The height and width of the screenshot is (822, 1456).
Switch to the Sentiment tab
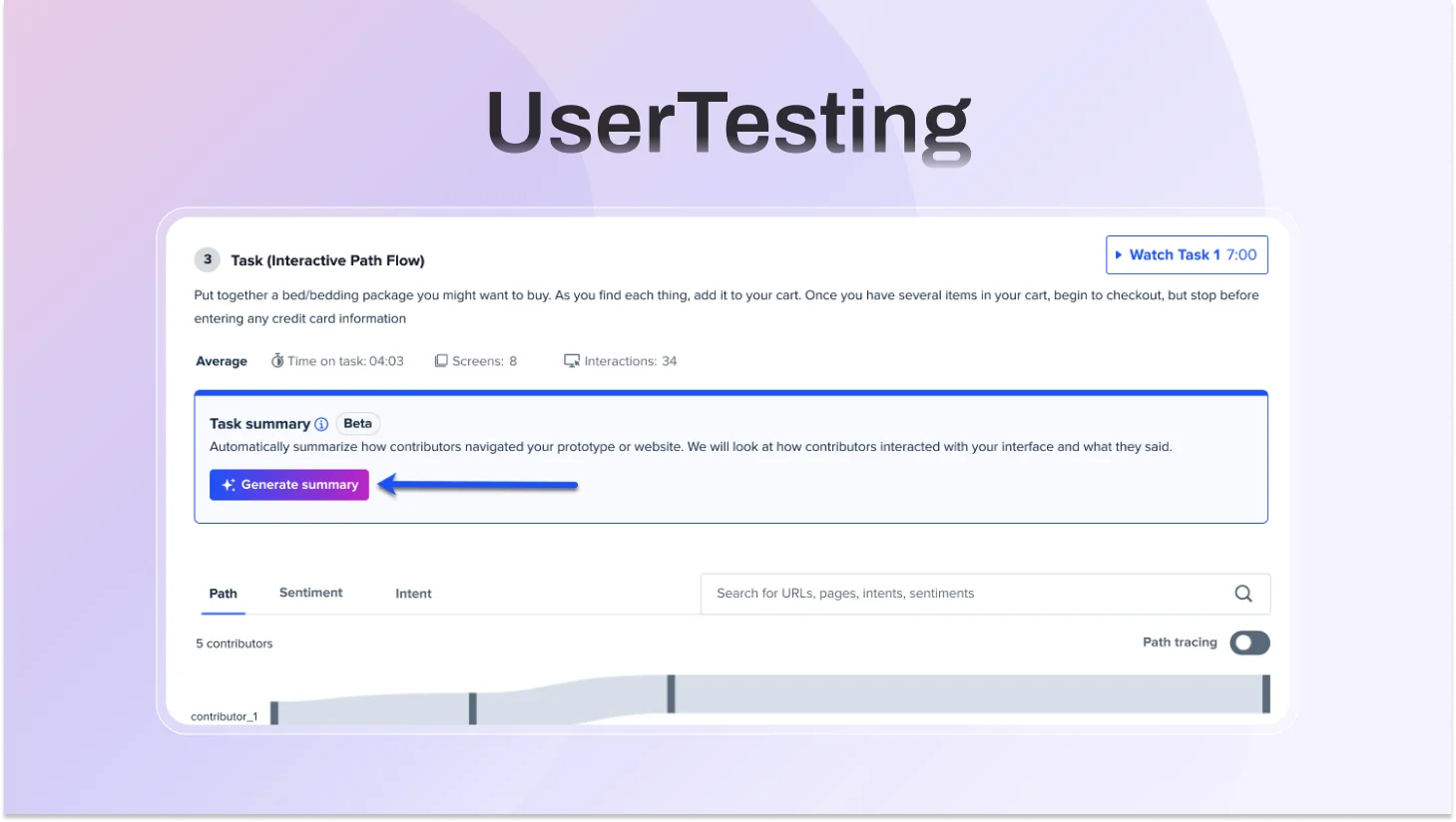310,593
